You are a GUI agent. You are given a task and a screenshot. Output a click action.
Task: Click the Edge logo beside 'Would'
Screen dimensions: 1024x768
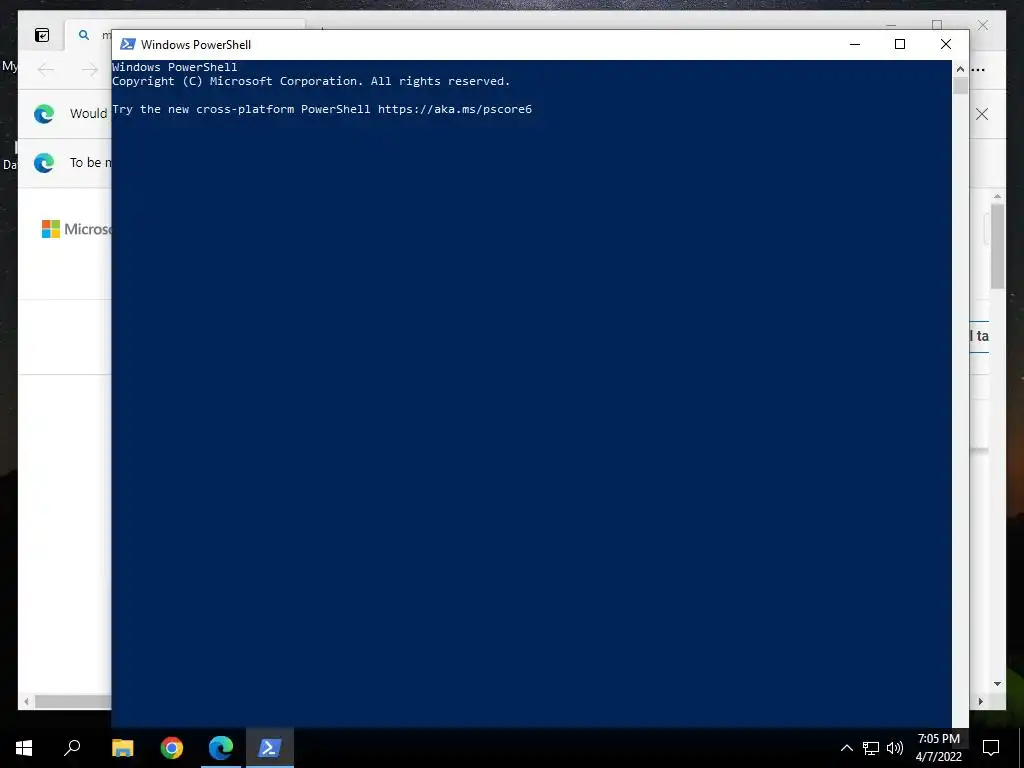click(44, 114)
